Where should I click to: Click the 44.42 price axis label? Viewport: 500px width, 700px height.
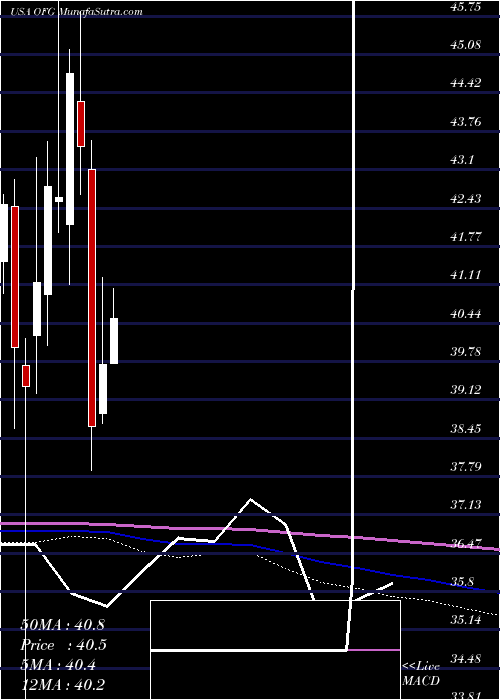pos(466,83)
